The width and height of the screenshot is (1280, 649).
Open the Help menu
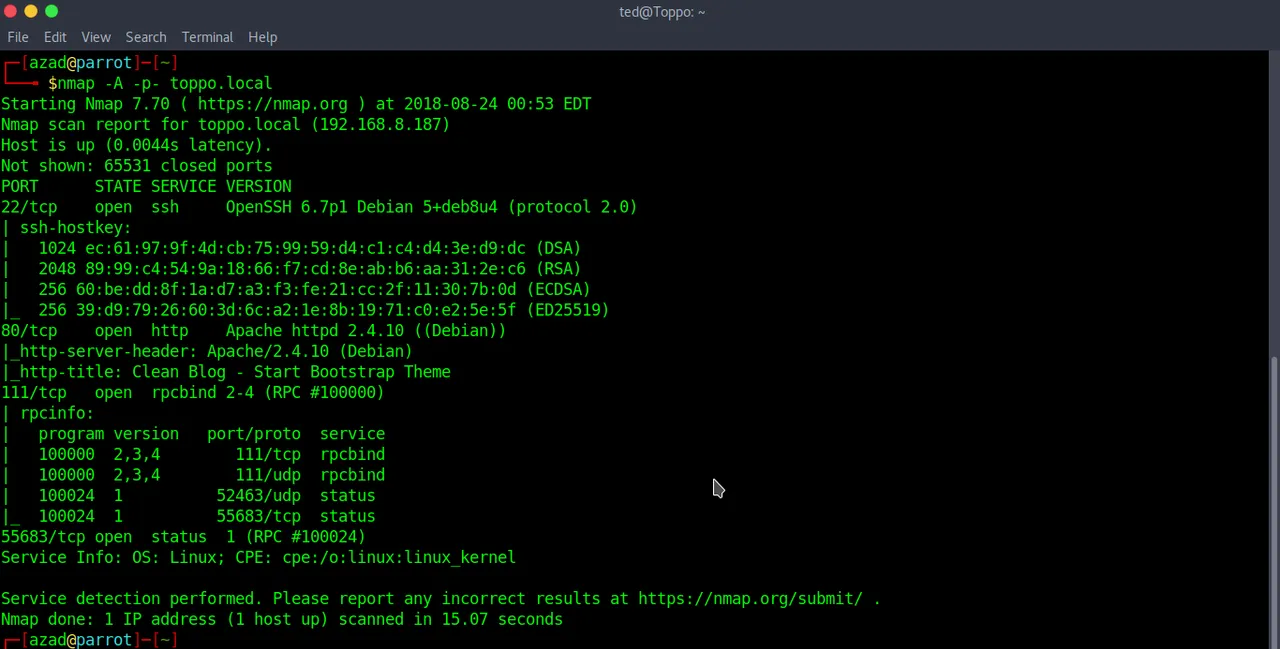tap(262, 37)
